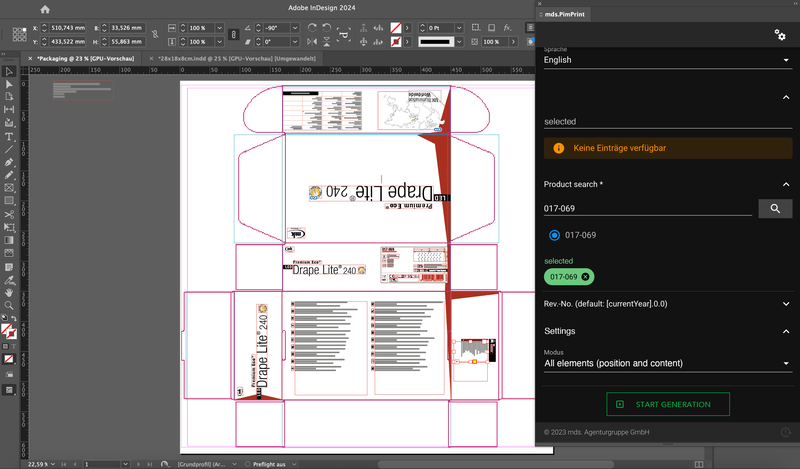Select the Hand tool

(x=9, y=292)
